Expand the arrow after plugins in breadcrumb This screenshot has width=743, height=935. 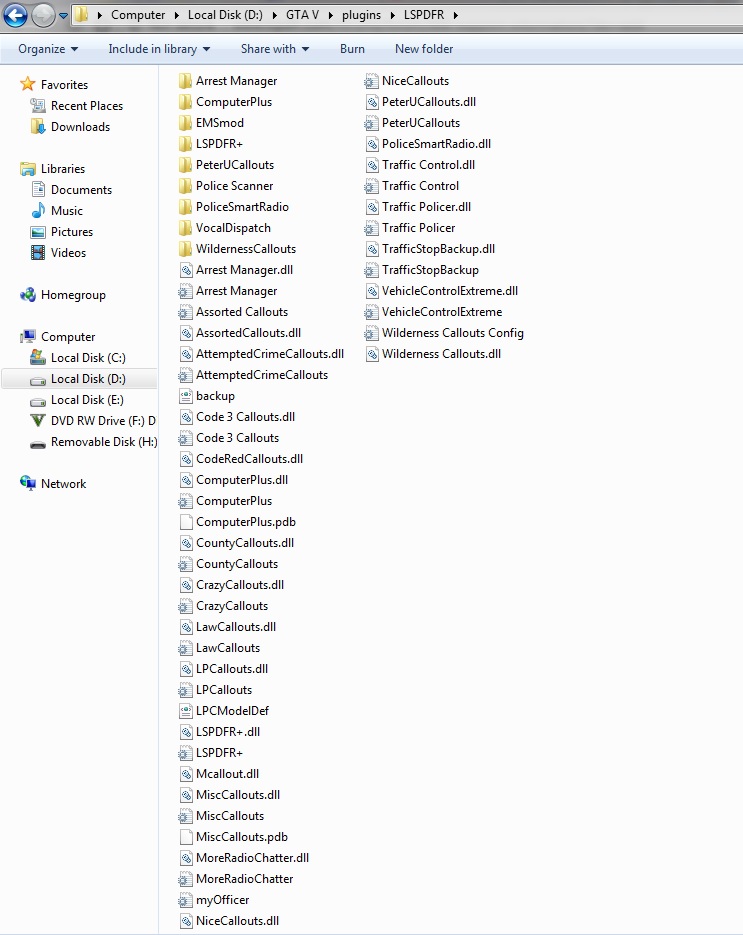392,16
